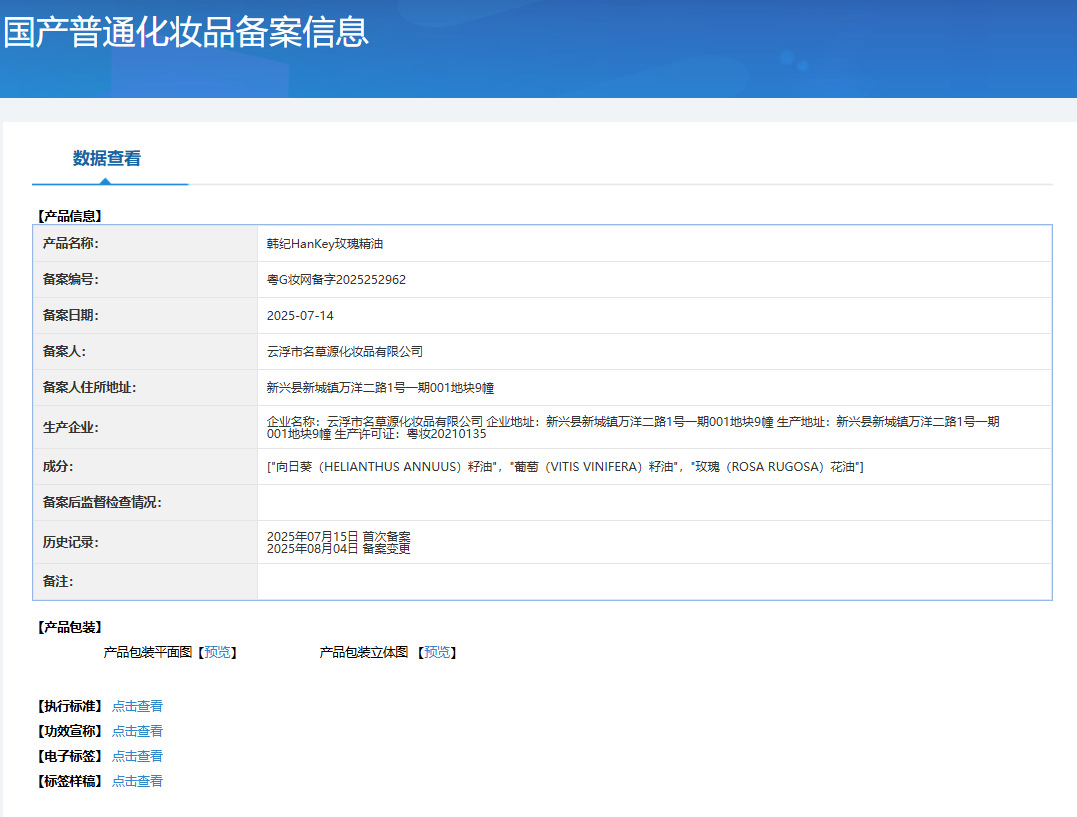Viewport: 1077px width, 817px height.
Task: Open 功效宣称 点击查看 link
Action: click(x=137, y=731)
